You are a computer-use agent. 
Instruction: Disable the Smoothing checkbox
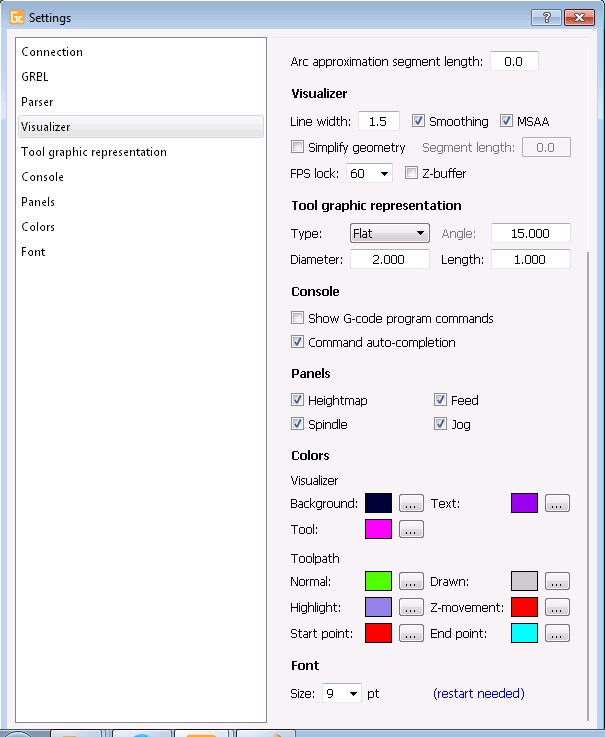click(x=419, y=121)
